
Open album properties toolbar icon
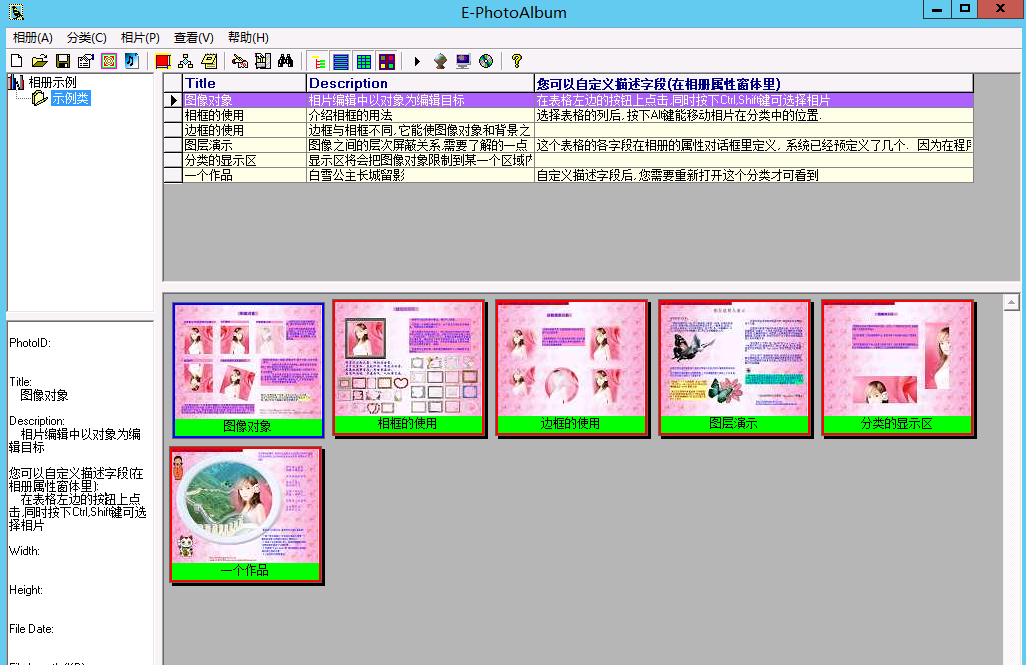[x=86, y=61]
